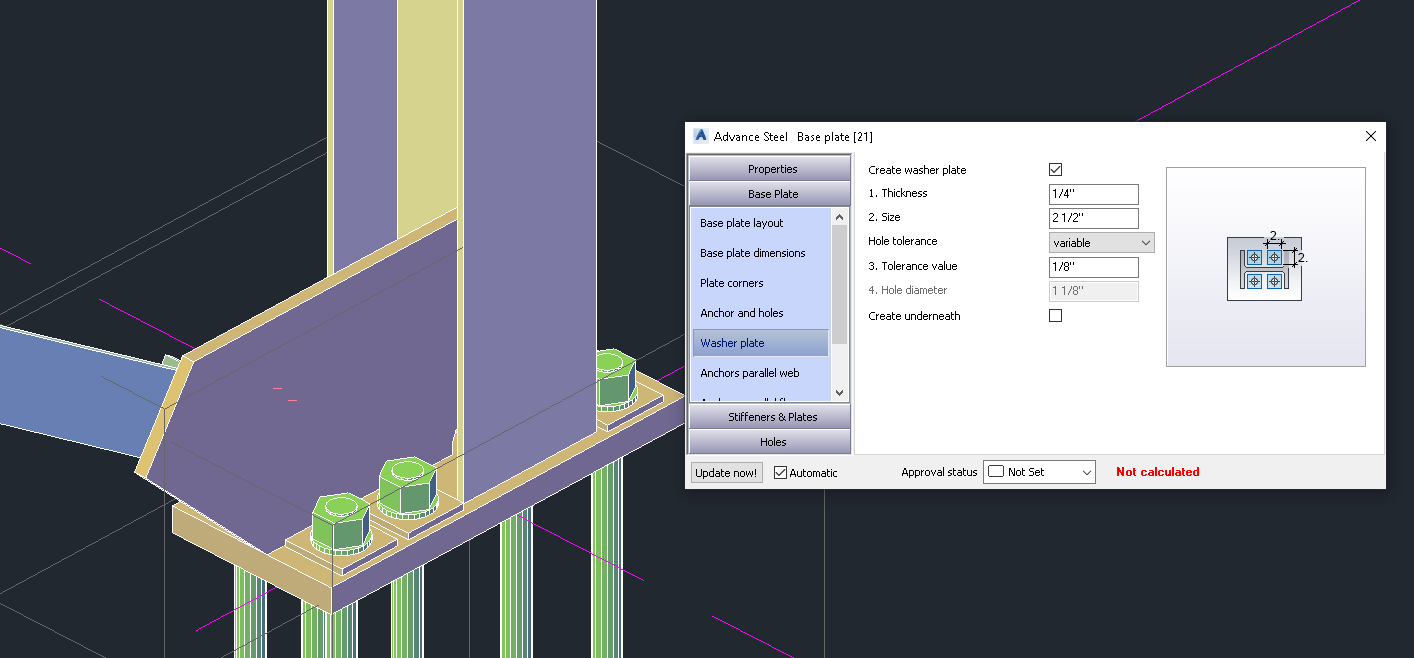Click the down arrow on the category list scrollbar

pos(839,392)
